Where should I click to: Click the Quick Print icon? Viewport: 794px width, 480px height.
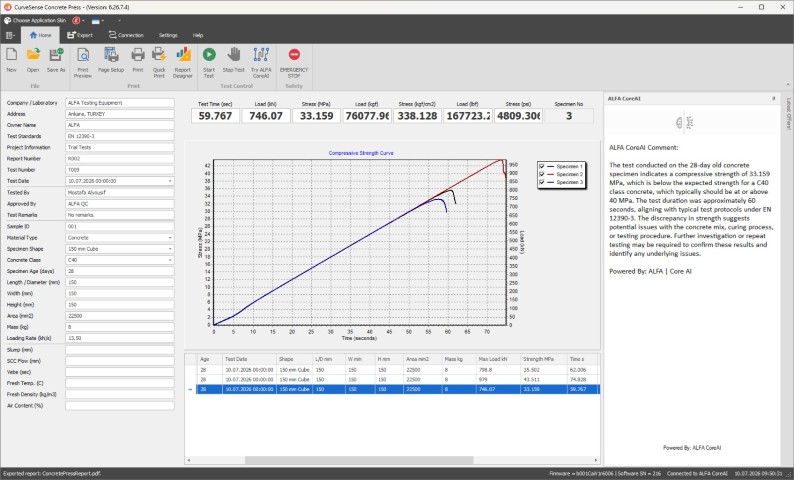pos(159,54)
